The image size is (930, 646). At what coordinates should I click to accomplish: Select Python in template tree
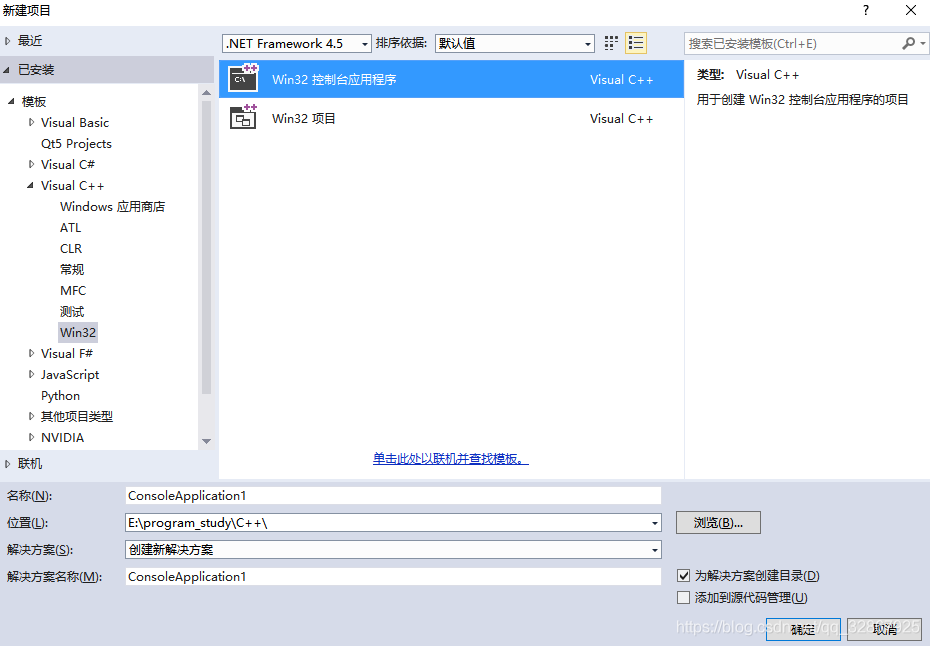coord(60,396)
